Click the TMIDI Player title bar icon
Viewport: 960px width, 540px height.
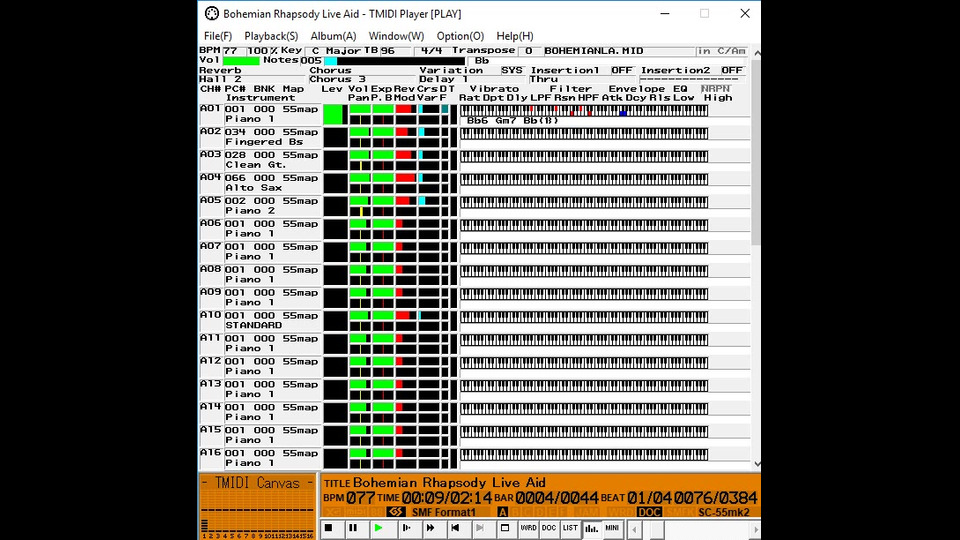tap(211, 13)
